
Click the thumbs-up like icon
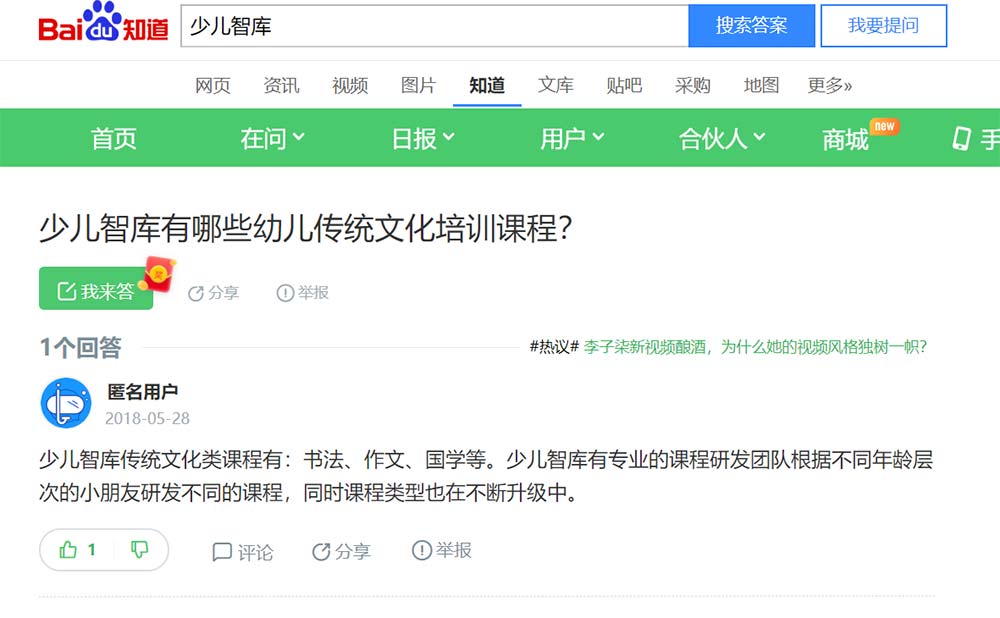(x=69, y=550)
